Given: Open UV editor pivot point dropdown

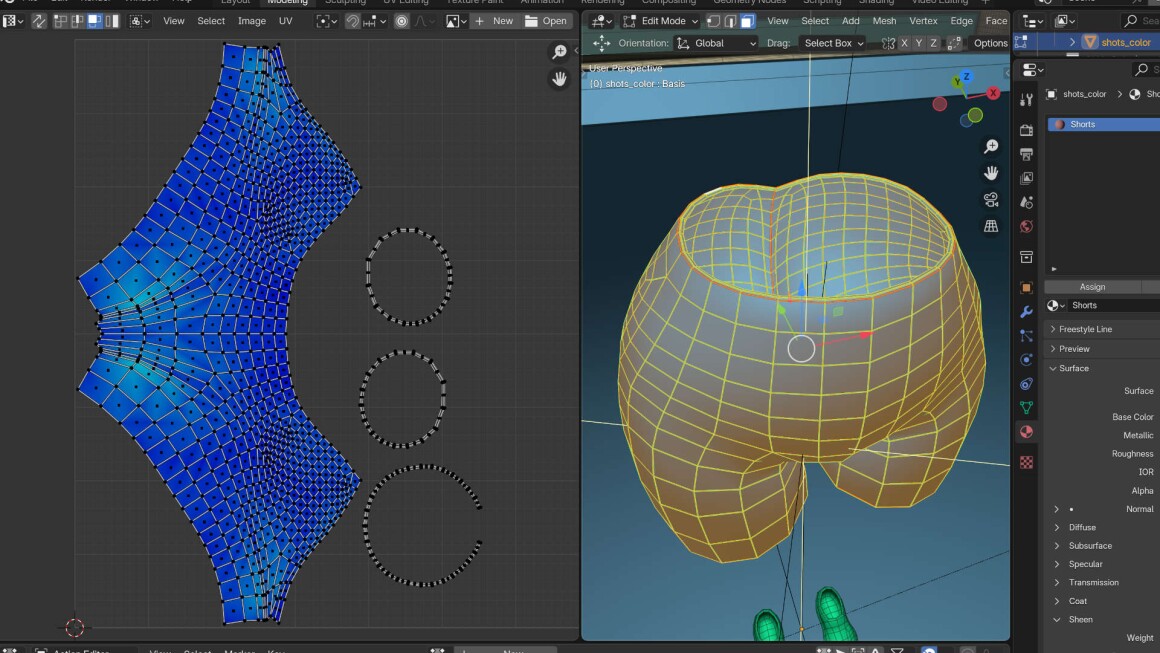Looking at the screenshot, I should 326,21.
